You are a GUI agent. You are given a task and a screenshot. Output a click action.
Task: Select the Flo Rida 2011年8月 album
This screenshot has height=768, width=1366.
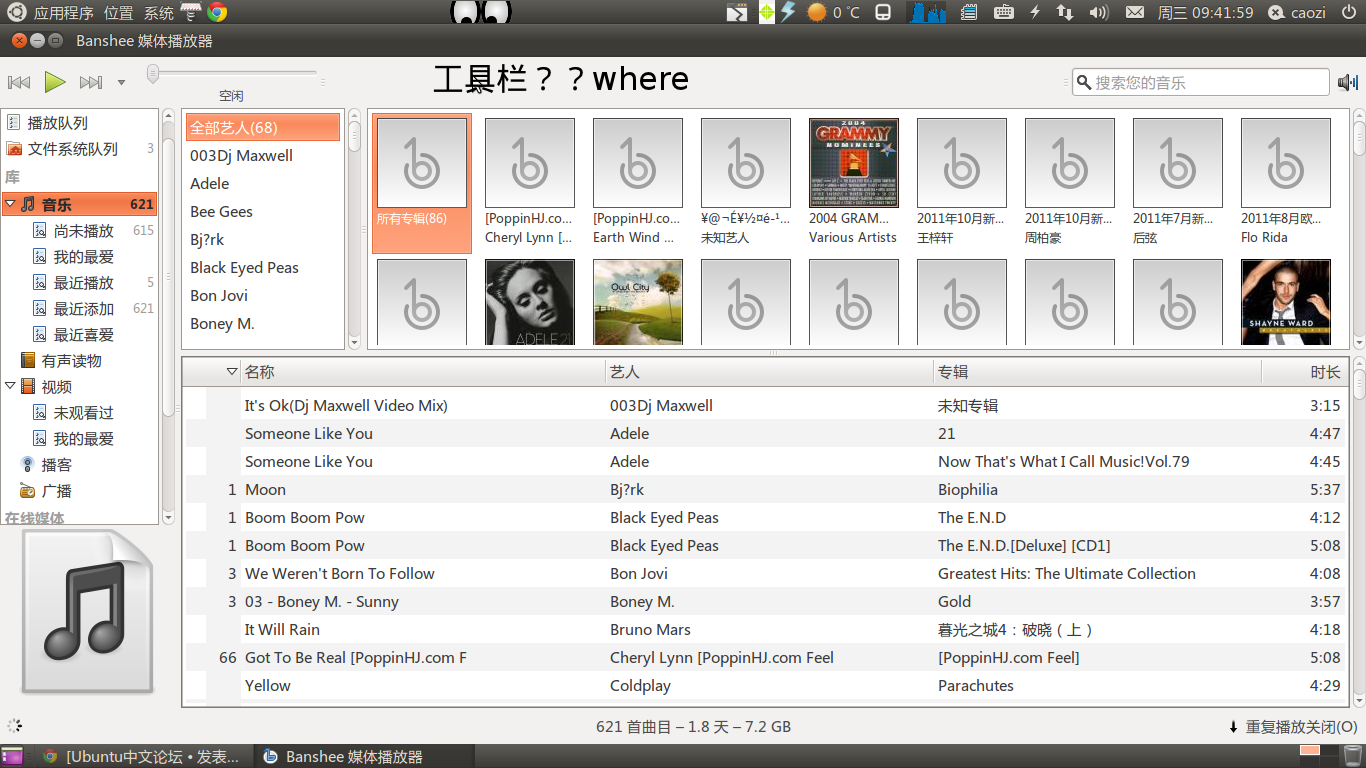(1286, 182)
